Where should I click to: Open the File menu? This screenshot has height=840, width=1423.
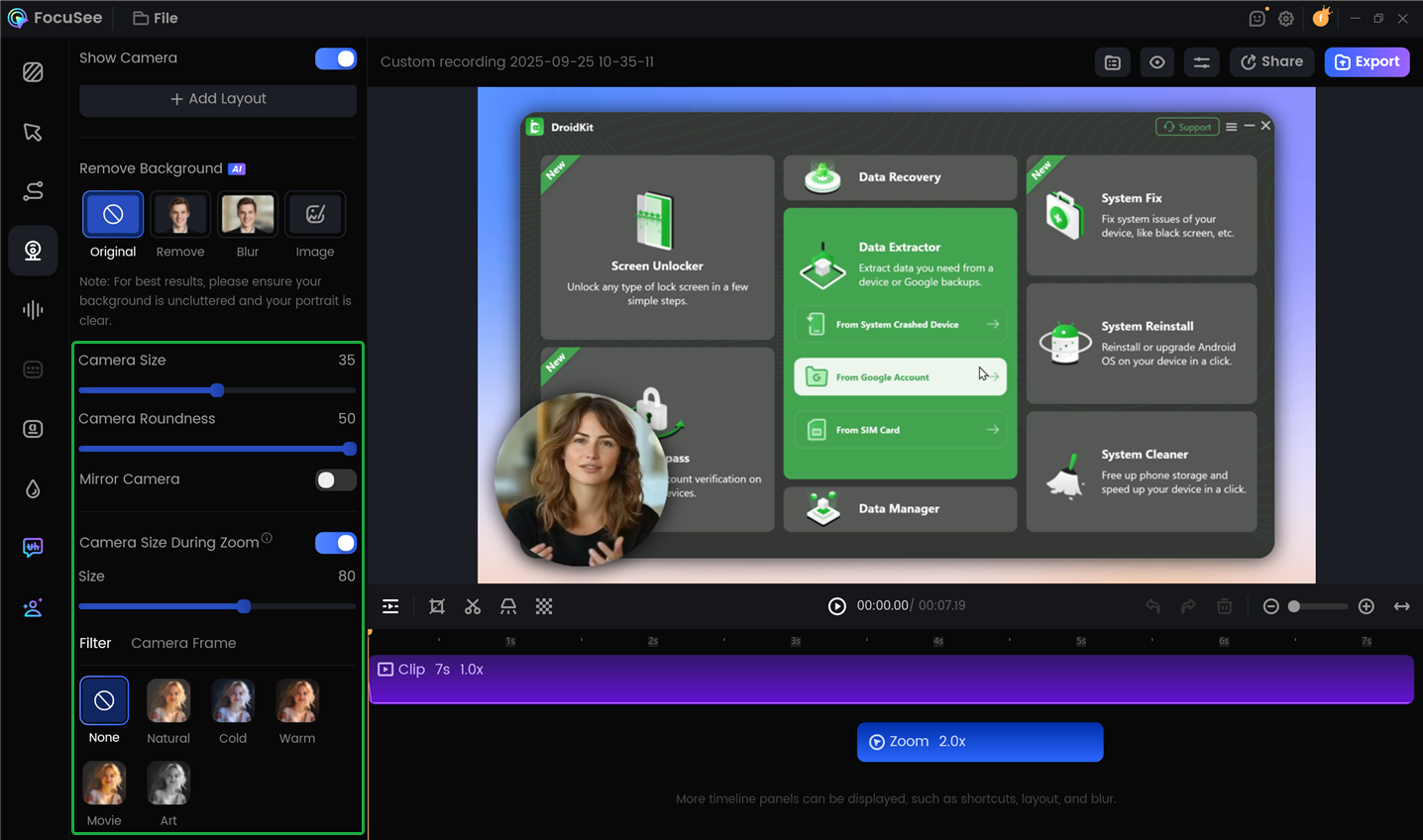(156, 18)
